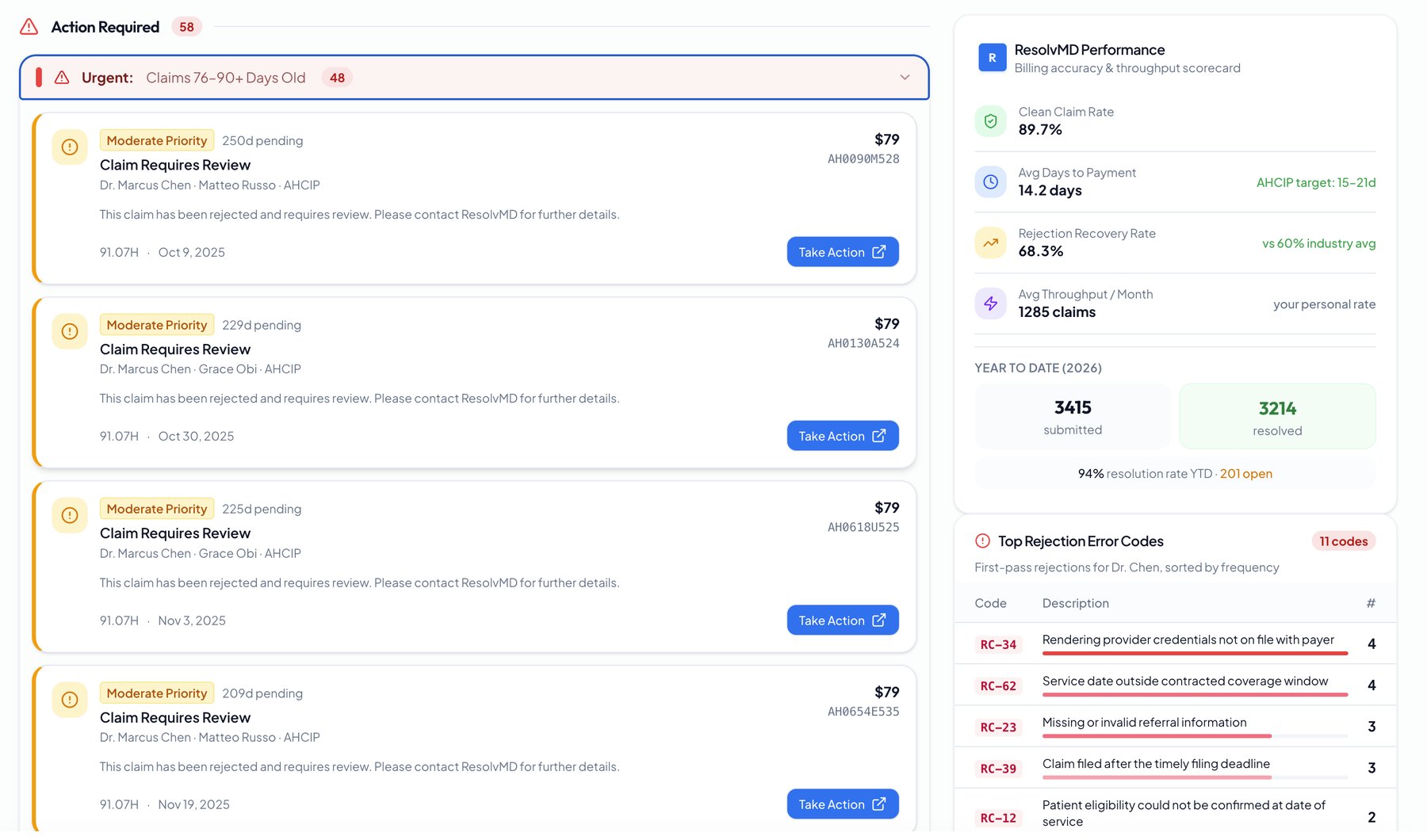Take Action on the 229d pending claim
This screenshot has width=1427, height=840.
click(843, 436)
